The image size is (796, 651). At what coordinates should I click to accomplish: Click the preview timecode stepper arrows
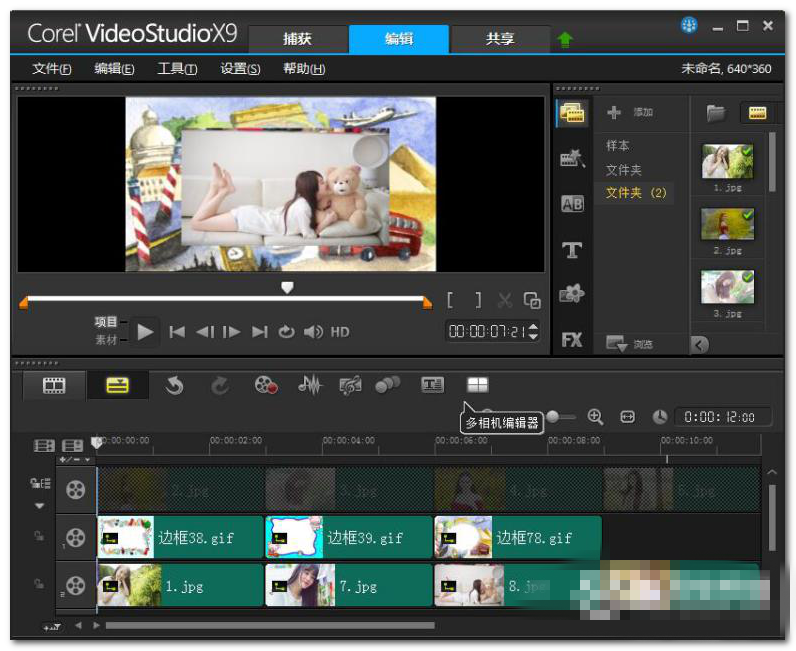[x=533, y=332]
